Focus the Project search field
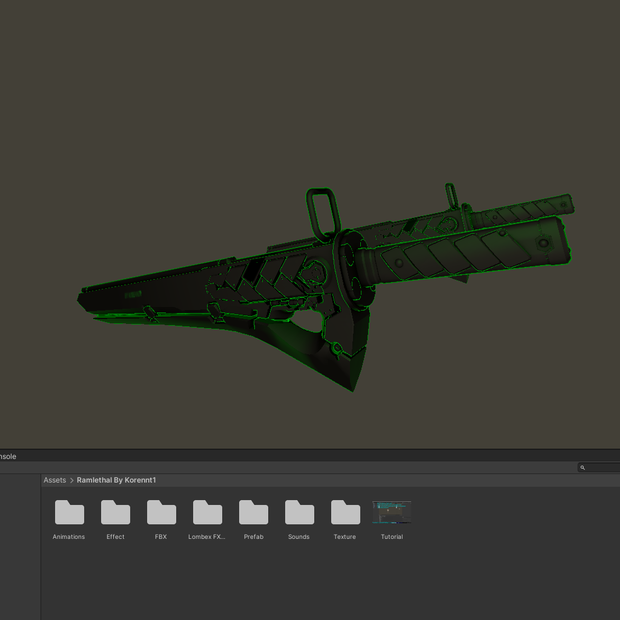Image resolution: width=620 pixels, height=620 pixels. coord(599,467)
